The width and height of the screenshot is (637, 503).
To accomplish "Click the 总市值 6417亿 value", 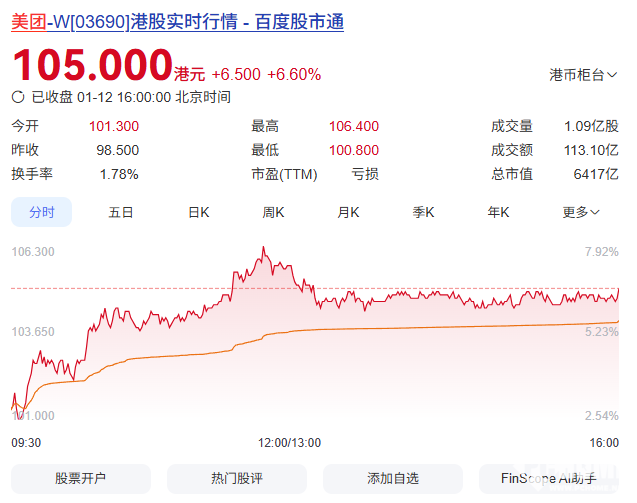I will 596,174.
